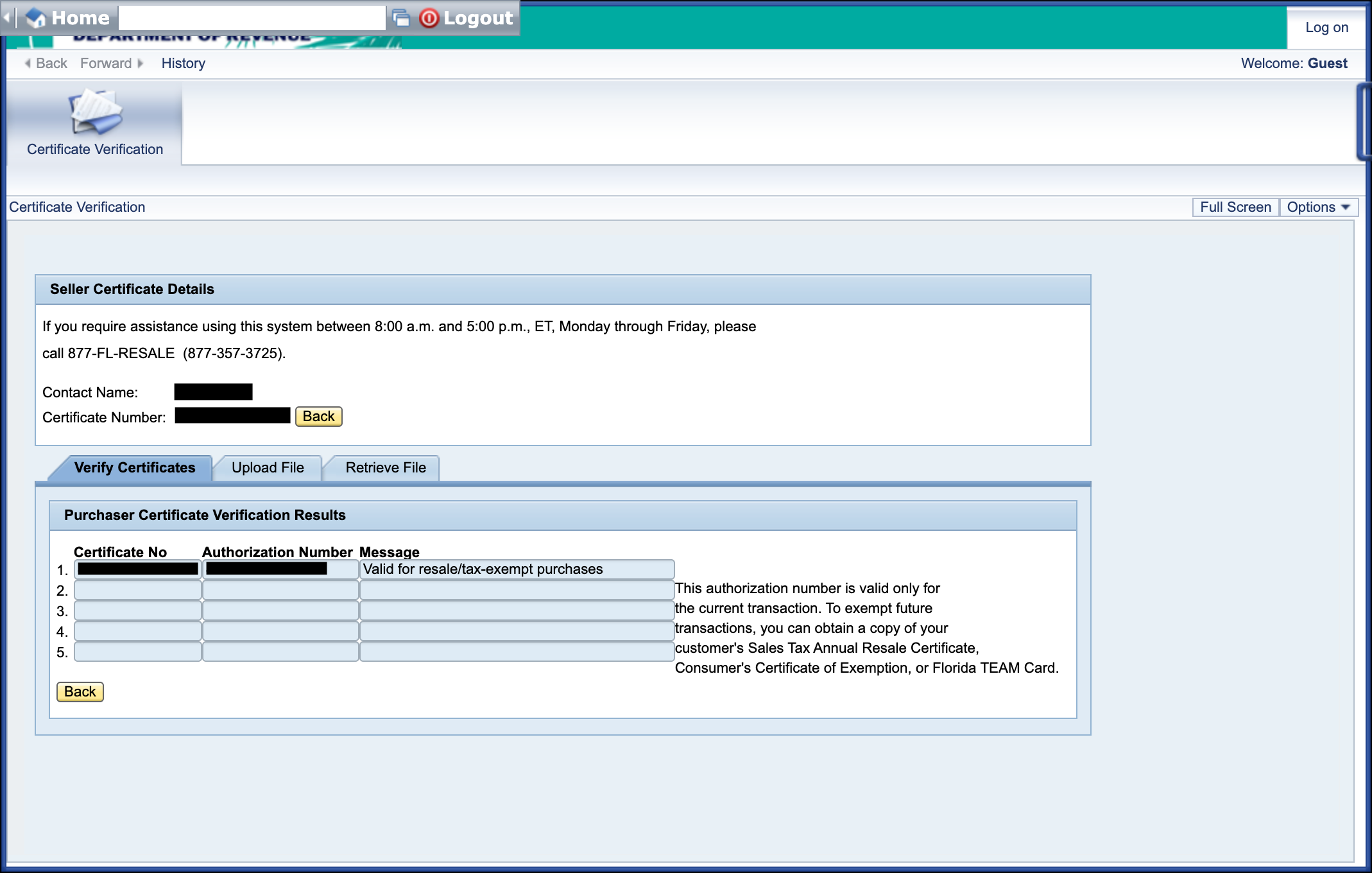Viewport: 1372px width, 873px height.
Task: Click the 'Seller Certificate Details' heading
Action: tap(132, 290)
